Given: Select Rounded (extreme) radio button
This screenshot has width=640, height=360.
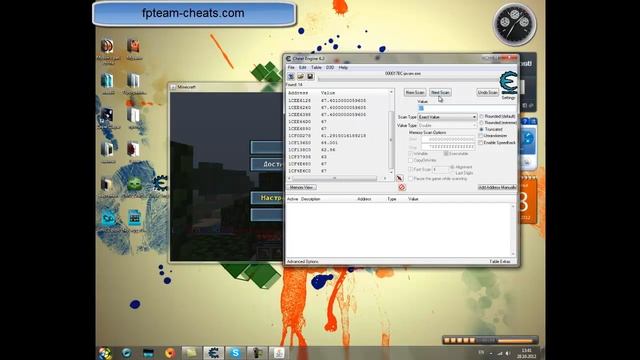Looking at the screenshot, I should click(x=482, y=122).
